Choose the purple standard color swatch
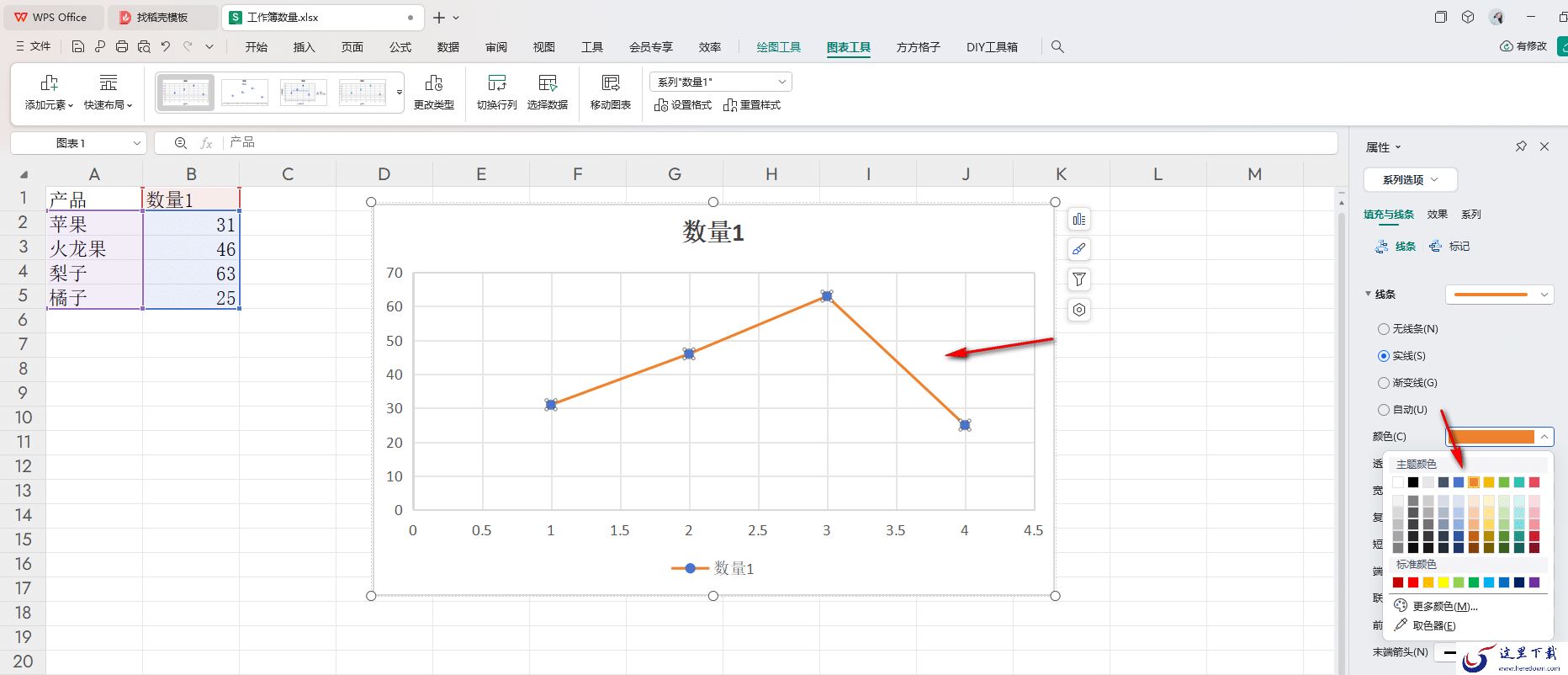Image resolution: width=1568 pixels, height=675 pixels. pyautogui.click(x=1534, y=582)
